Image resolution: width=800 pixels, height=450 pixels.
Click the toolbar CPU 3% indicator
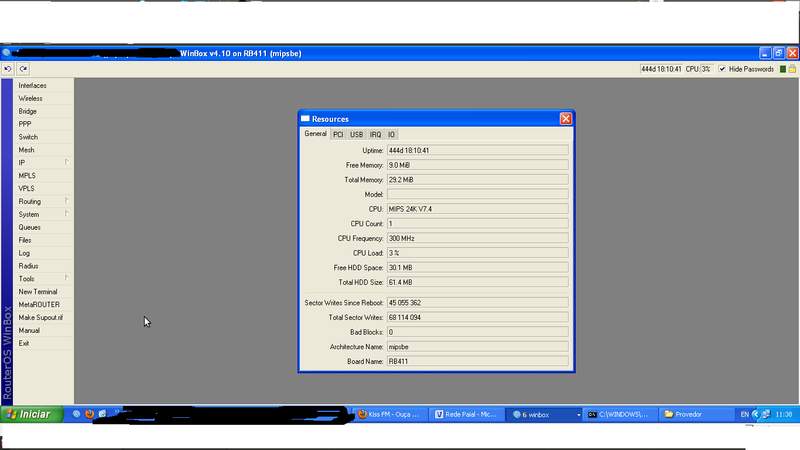(x=698, y=69)
